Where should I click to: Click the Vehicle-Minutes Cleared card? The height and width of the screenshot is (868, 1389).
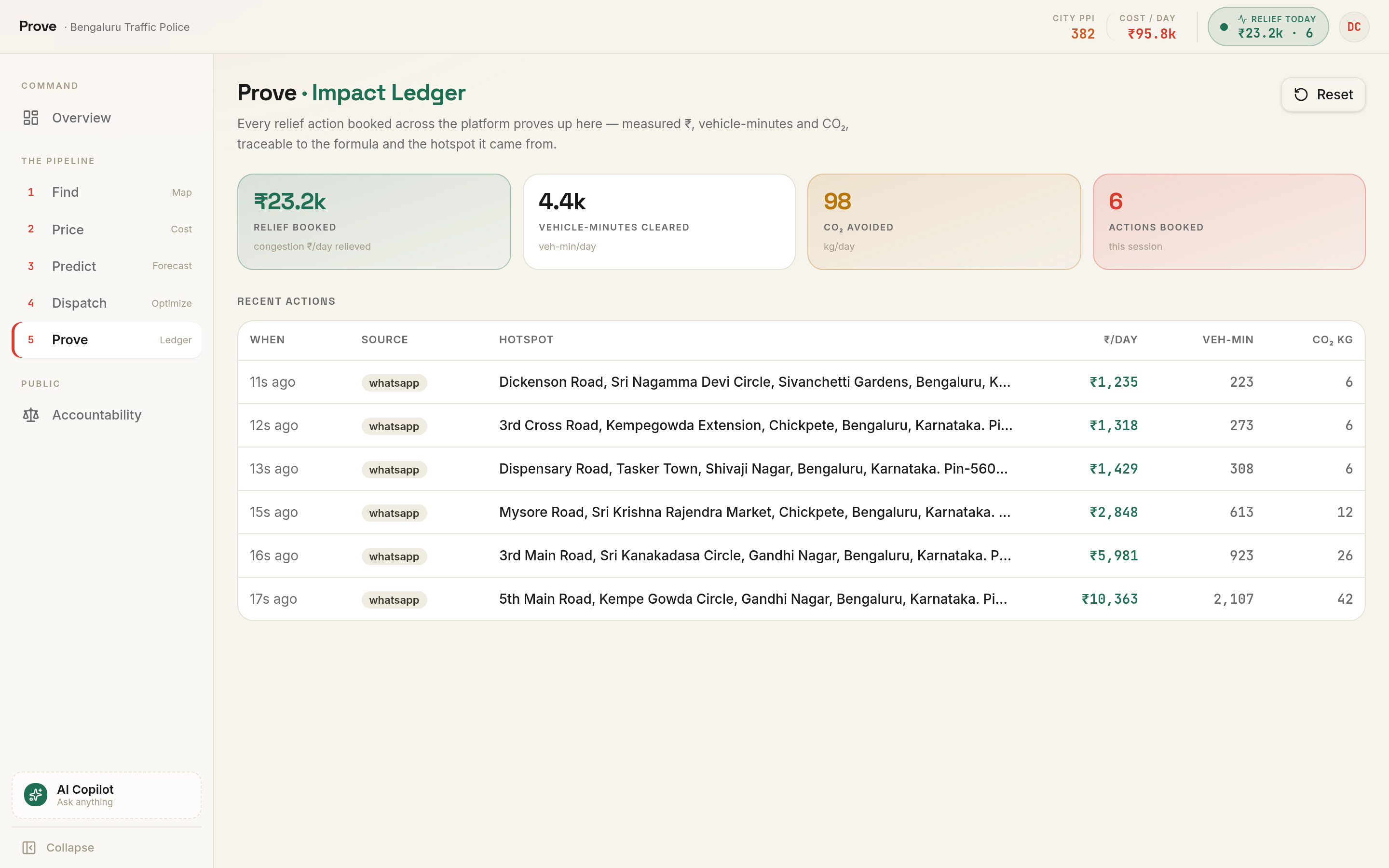[x=659, y=222]
